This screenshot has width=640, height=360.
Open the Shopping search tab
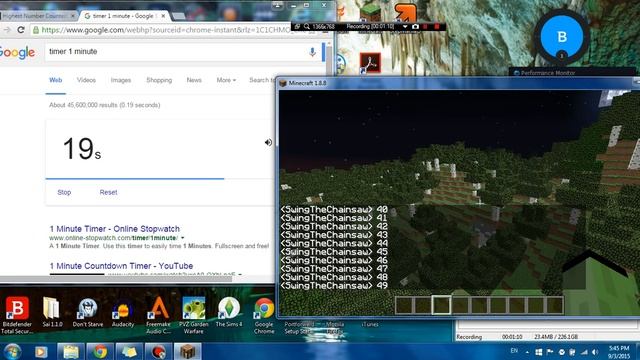click(x=159, y=80)
